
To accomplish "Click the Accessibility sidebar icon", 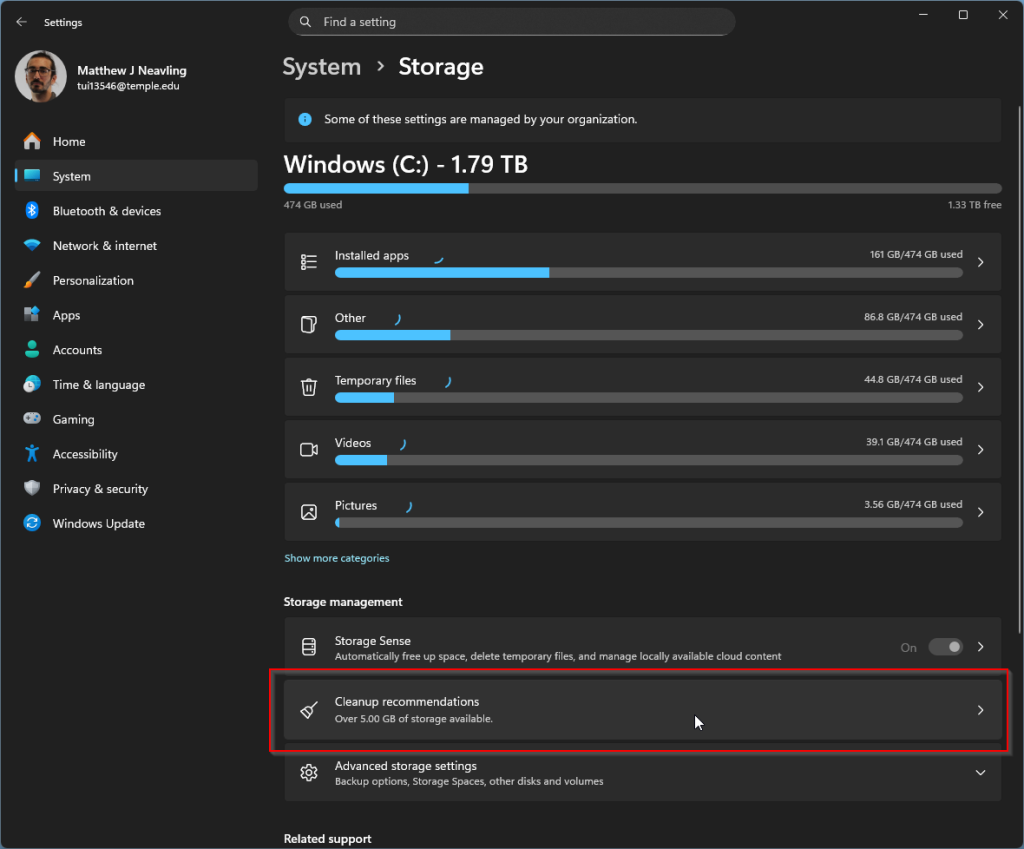I will coord(32,454).
